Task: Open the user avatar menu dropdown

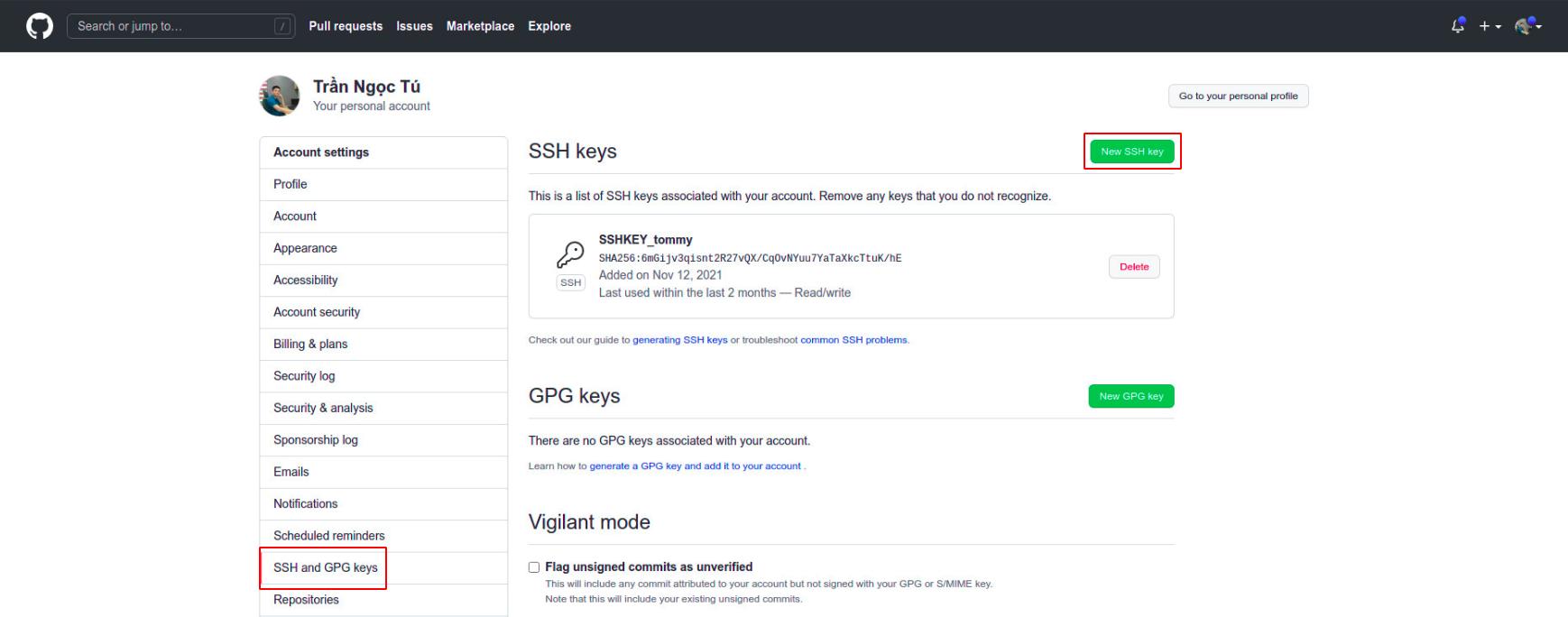Action: 1528,25
